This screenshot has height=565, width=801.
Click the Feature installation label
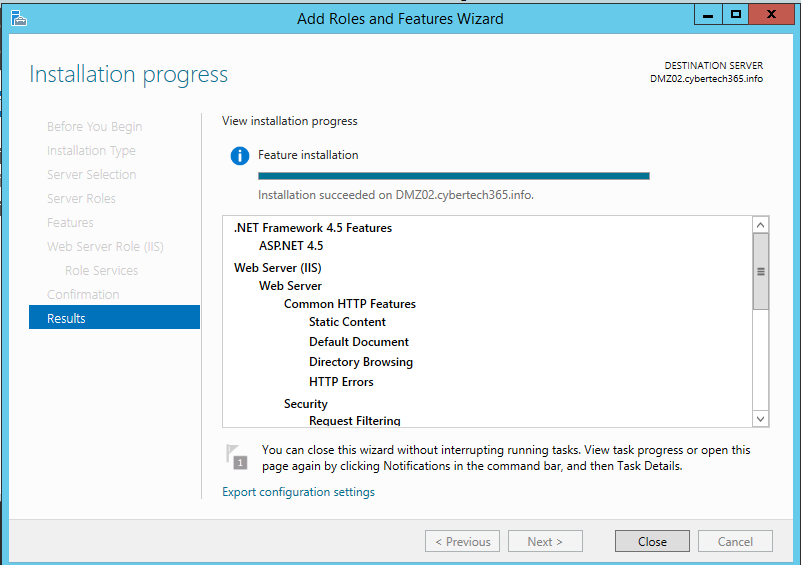click(308, 155)
